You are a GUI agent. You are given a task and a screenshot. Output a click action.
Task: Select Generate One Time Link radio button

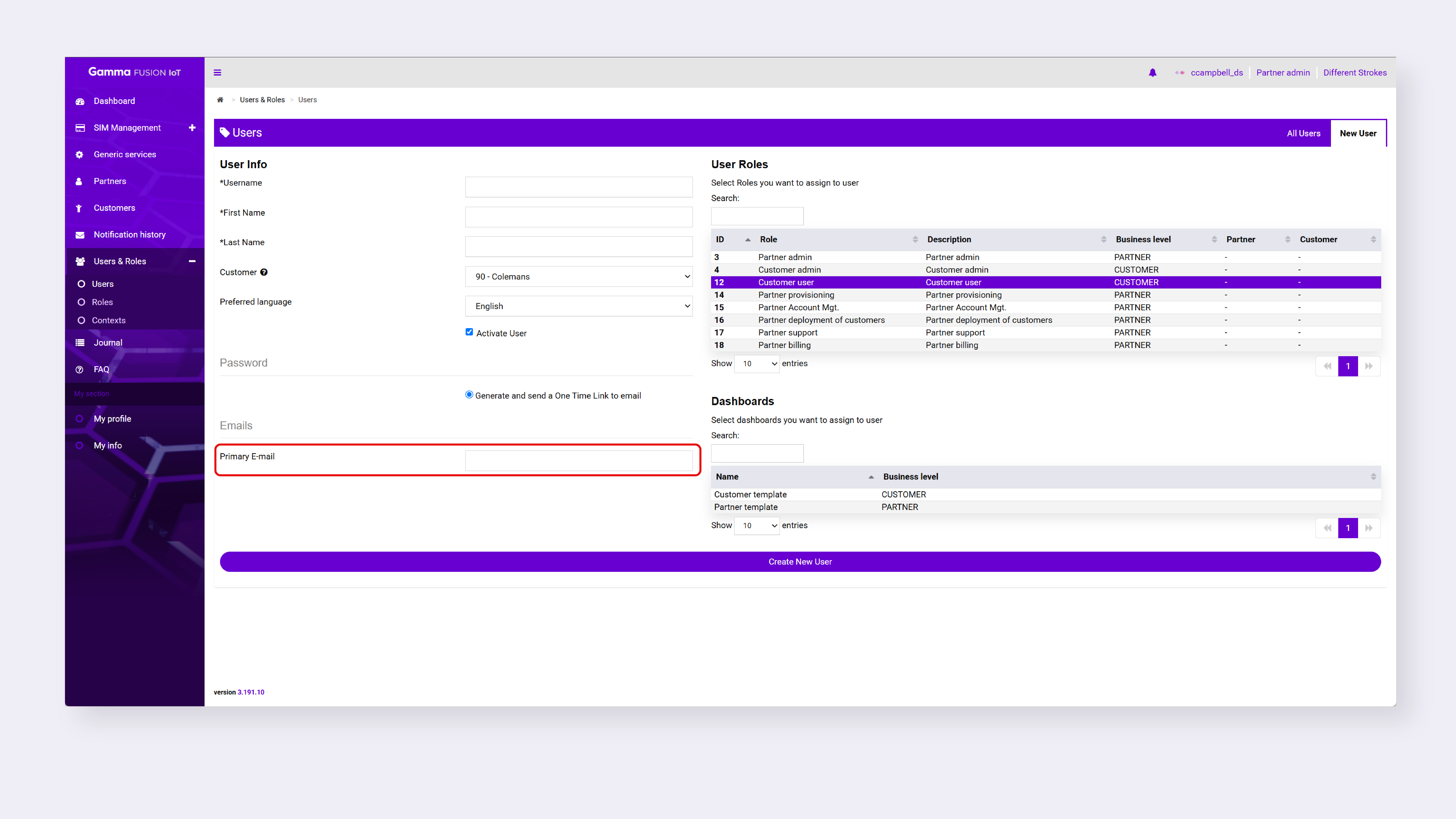[x=469, y=395]
